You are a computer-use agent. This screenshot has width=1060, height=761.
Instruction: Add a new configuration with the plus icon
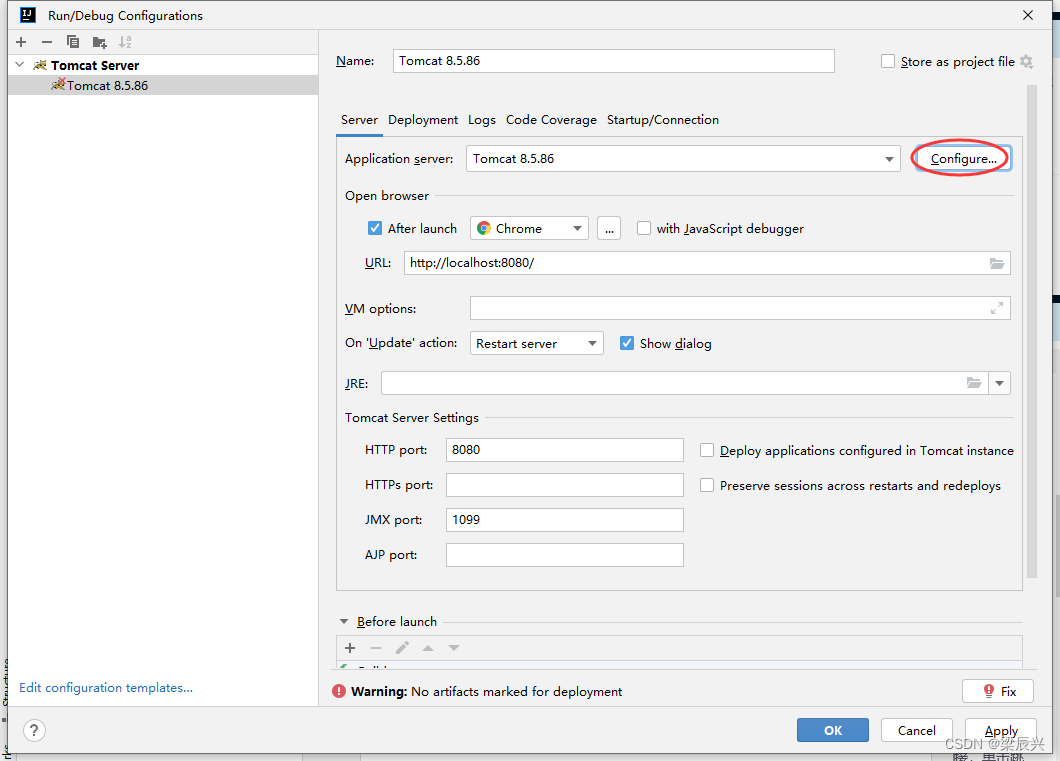[21, 42]
